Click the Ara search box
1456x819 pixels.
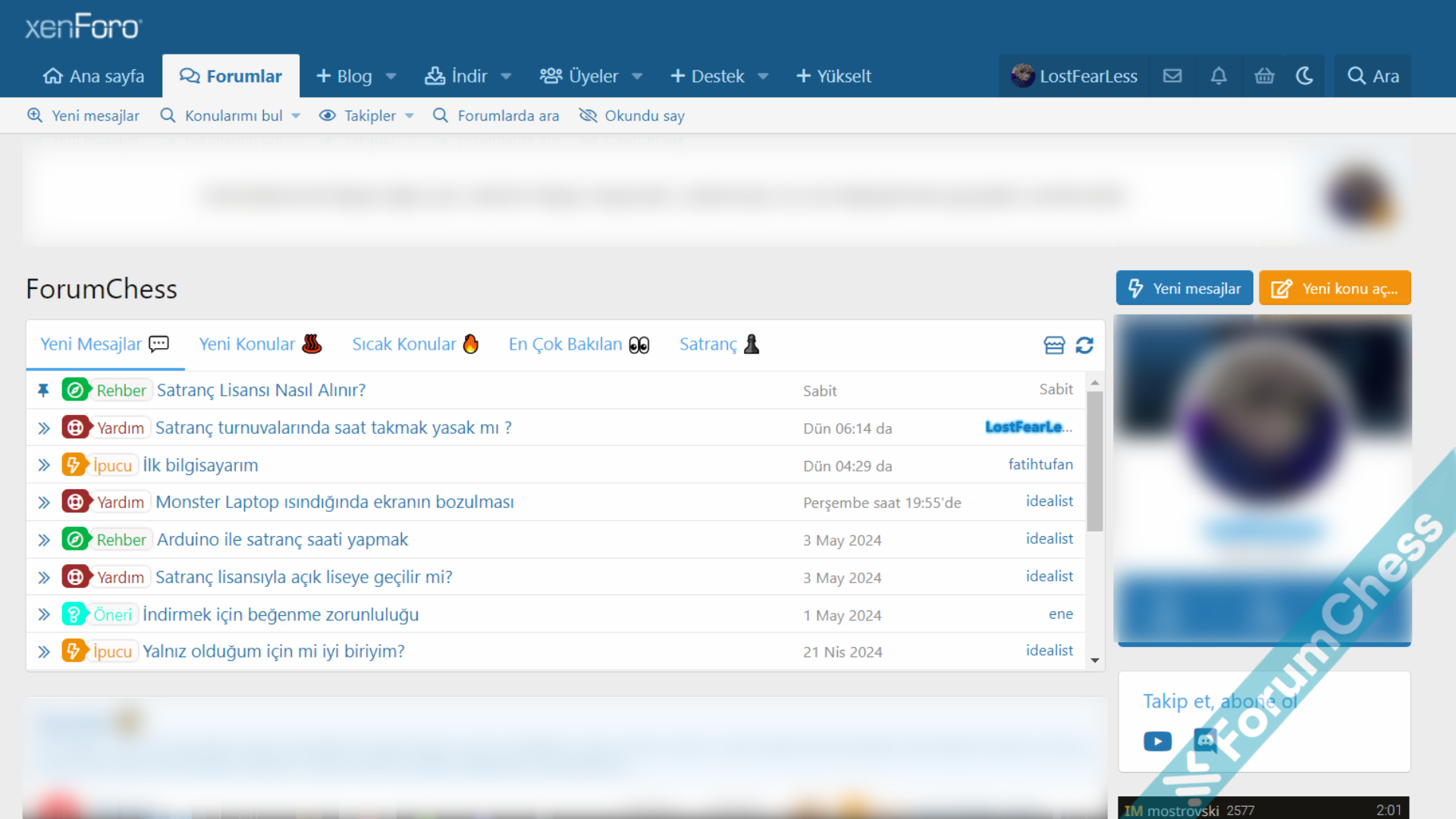1373,76
